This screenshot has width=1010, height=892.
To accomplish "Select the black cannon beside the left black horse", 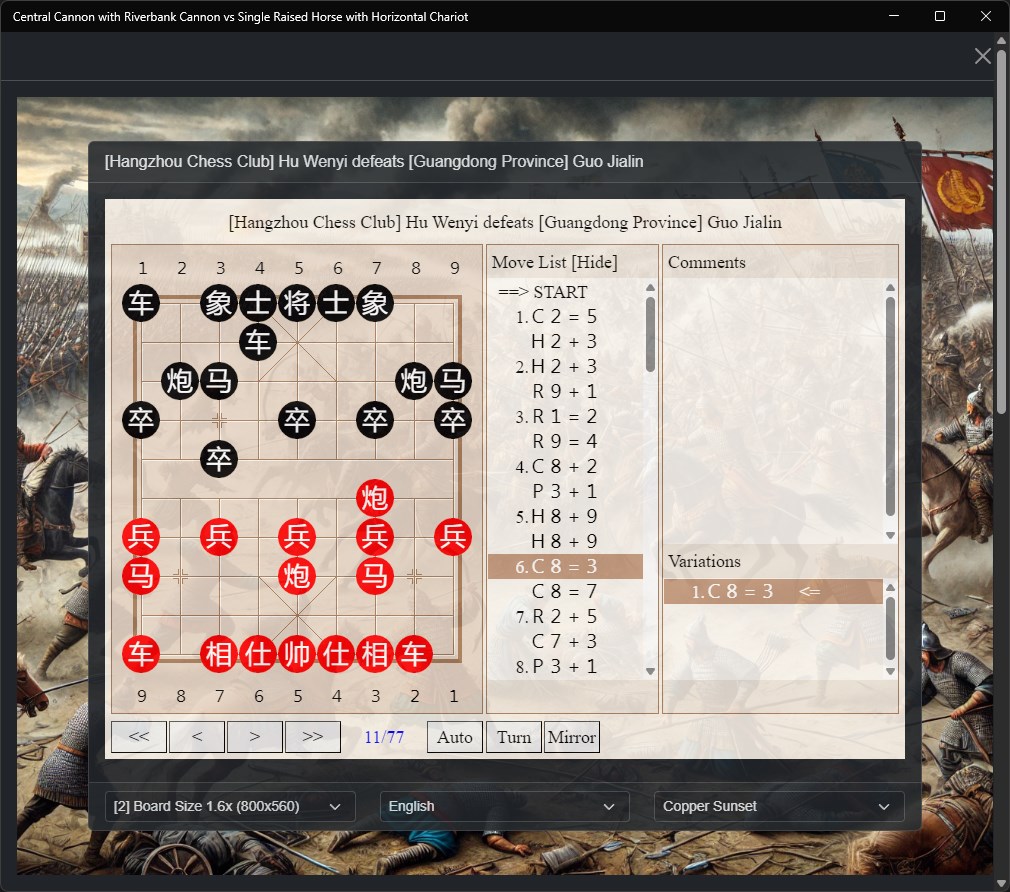I will pyautogui.click(x=180, y=381).
